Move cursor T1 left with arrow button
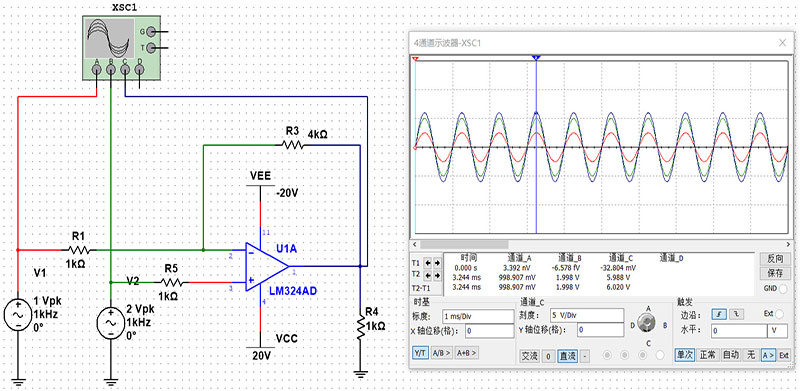Image resolution: width=800 pixels, height=391 pixels. pyautogui.click(x=428, y=263)
